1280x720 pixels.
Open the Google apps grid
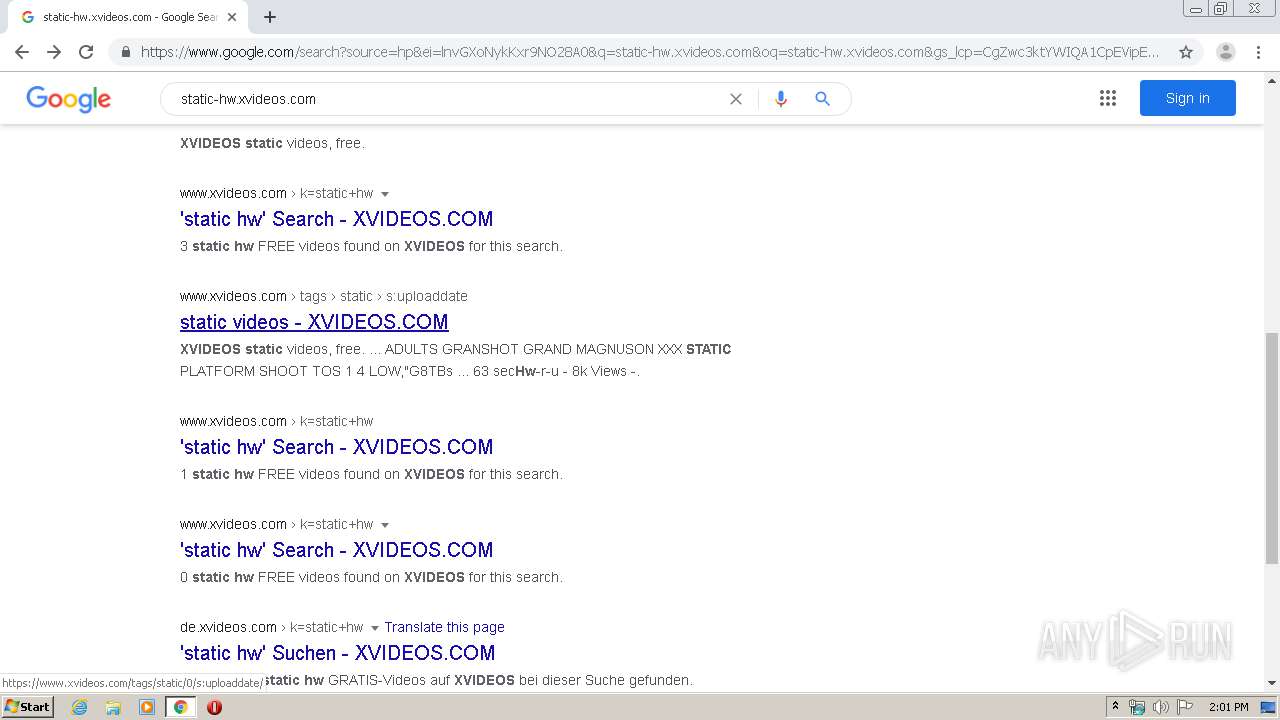(x=1108, y=98)
